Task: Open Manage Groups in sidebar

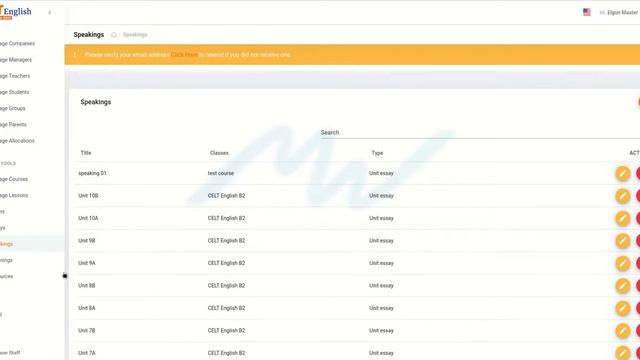Action: click(13, 109)
